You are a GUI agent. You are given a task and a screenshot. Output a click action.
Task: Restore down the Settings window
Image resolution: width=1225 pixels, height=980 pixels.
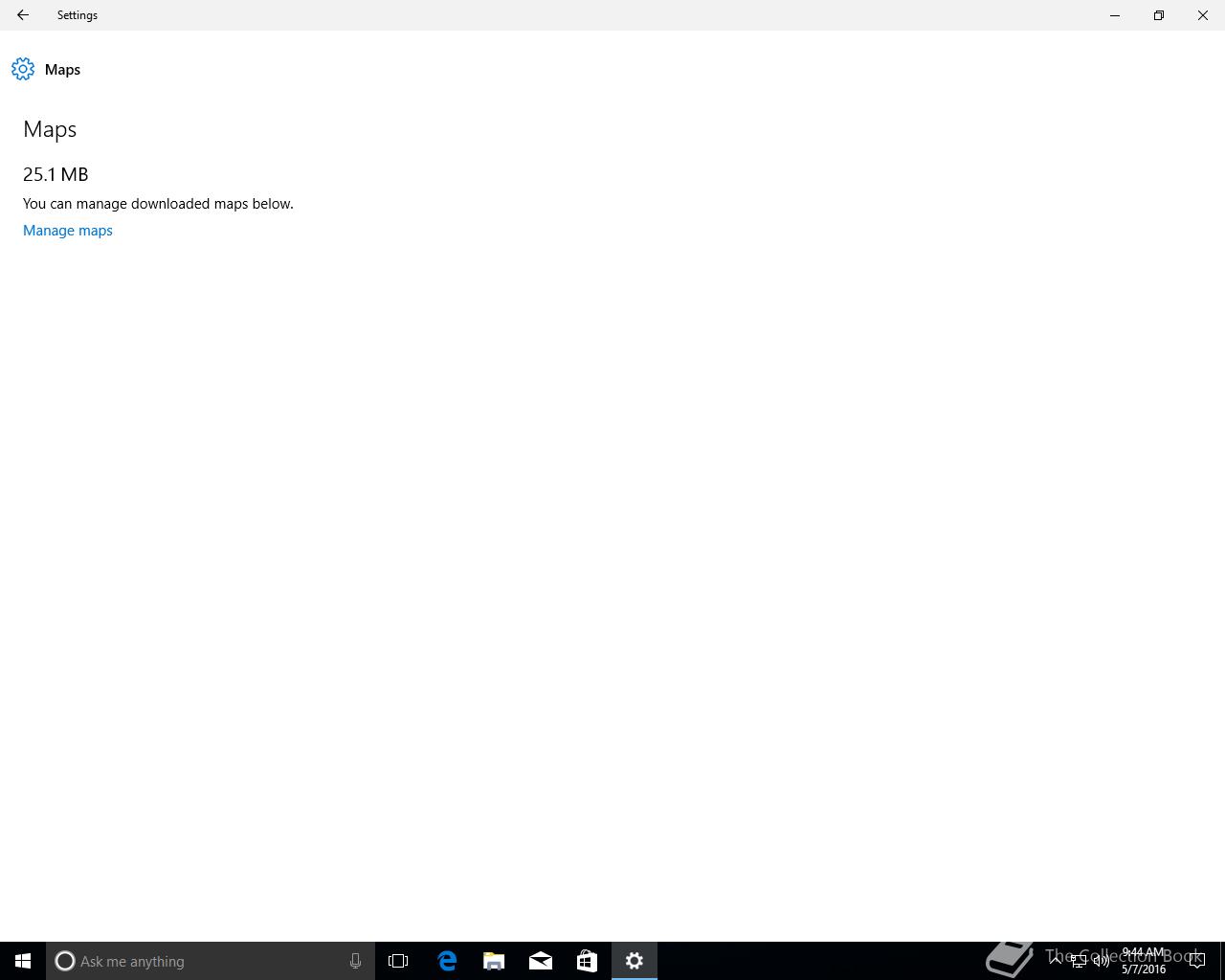pos(1159,15)
